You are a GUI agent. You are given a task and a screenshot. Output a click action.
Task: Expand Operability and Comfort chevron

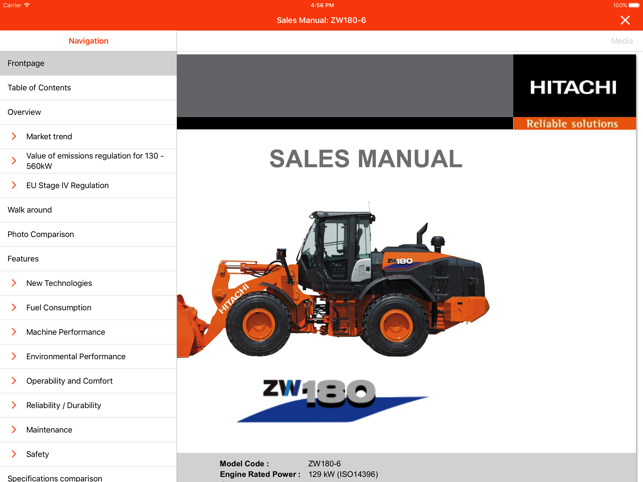point(14,381)
